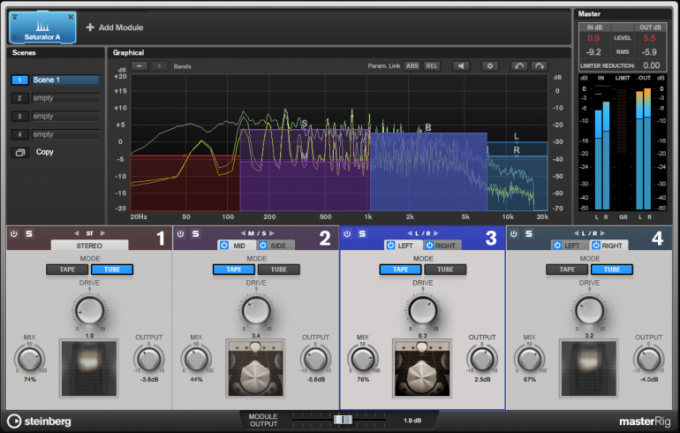This screenshot has width=680, height=433.
Task: Select the Saturator A module tile
Action: point(42,27)
